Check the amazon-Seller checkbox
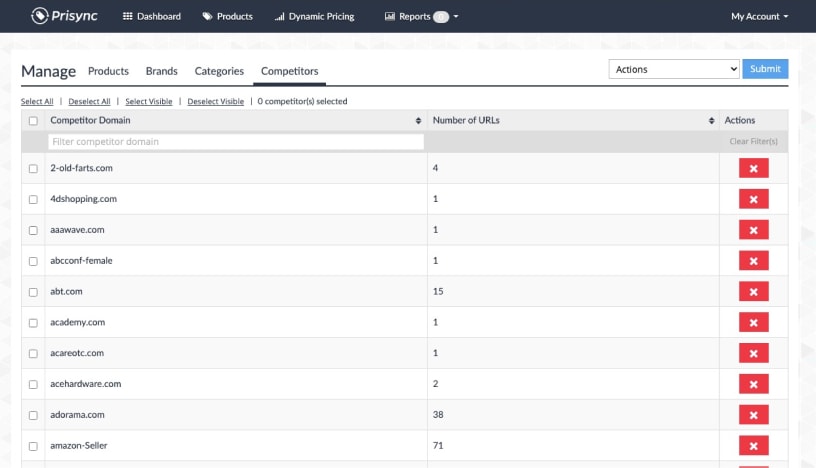Viewport: 816px width, 468px height. pos(33,446)
